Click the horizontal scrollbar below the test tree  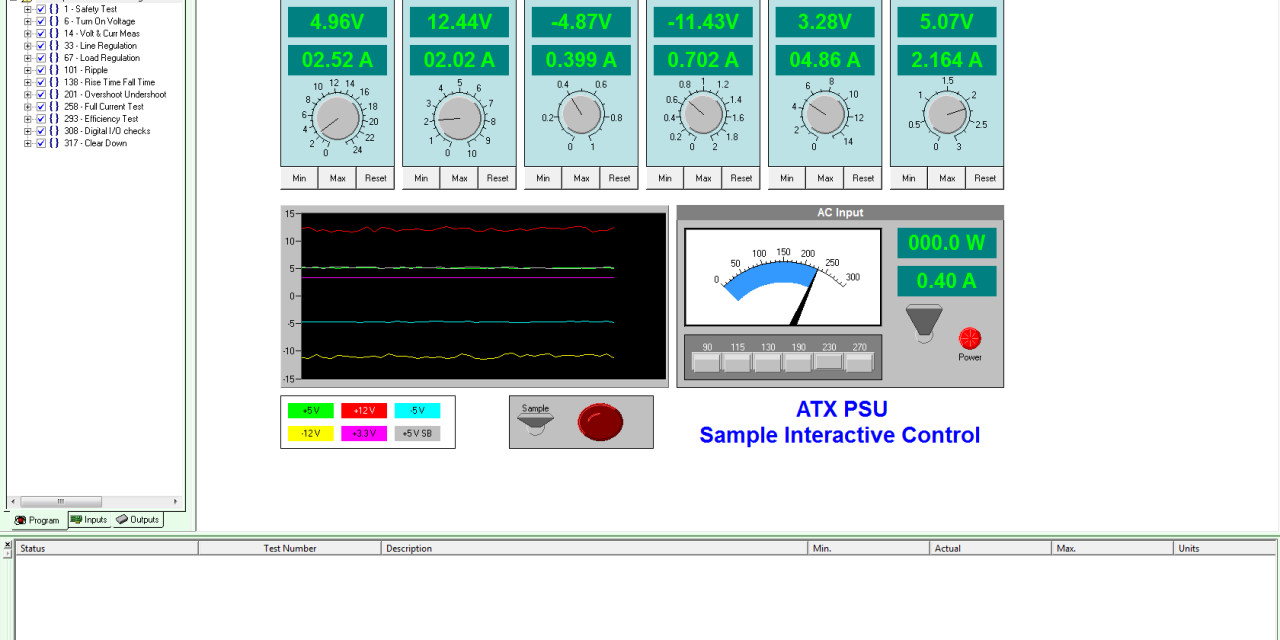pyautogui.click(x=62, y=501)
